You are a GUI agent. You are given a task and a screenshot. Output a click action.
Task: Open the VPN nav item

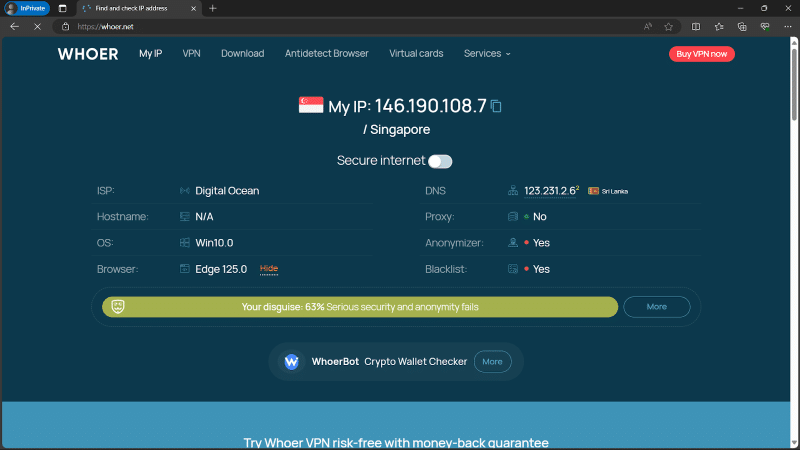click(x=191, y=54)
